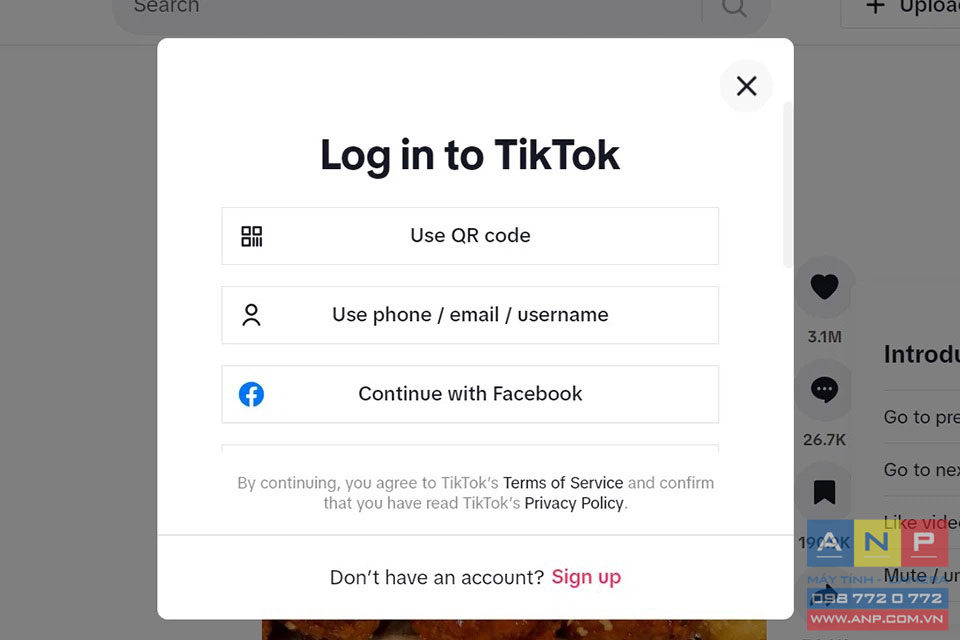Click the search magnifier icon
The image size is (960, 640).
[733, 8]
